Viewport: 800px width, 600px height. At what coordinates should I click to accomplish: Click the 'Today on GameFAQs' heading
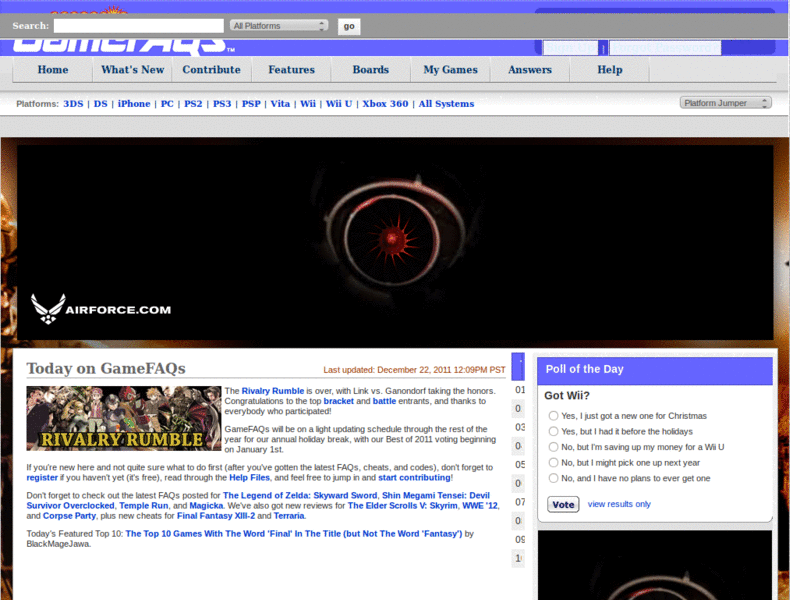click(106, 368)
